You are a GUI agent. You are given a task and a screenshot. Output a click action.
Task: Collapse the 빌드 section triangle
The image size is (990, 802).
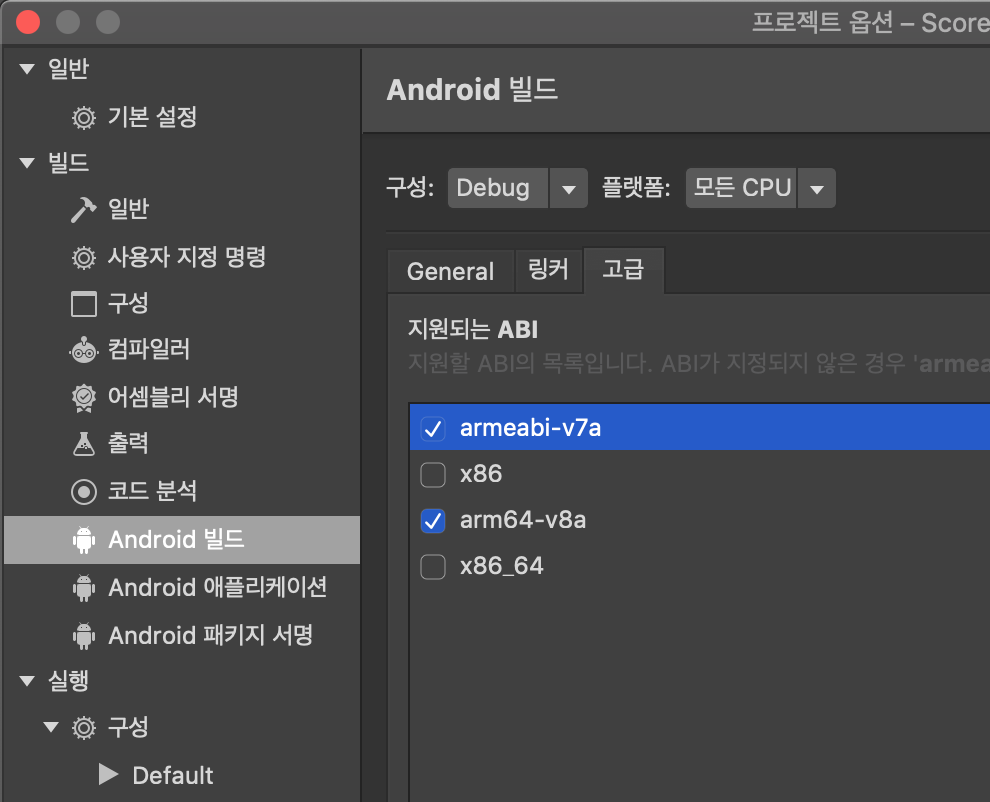(26, 163)
